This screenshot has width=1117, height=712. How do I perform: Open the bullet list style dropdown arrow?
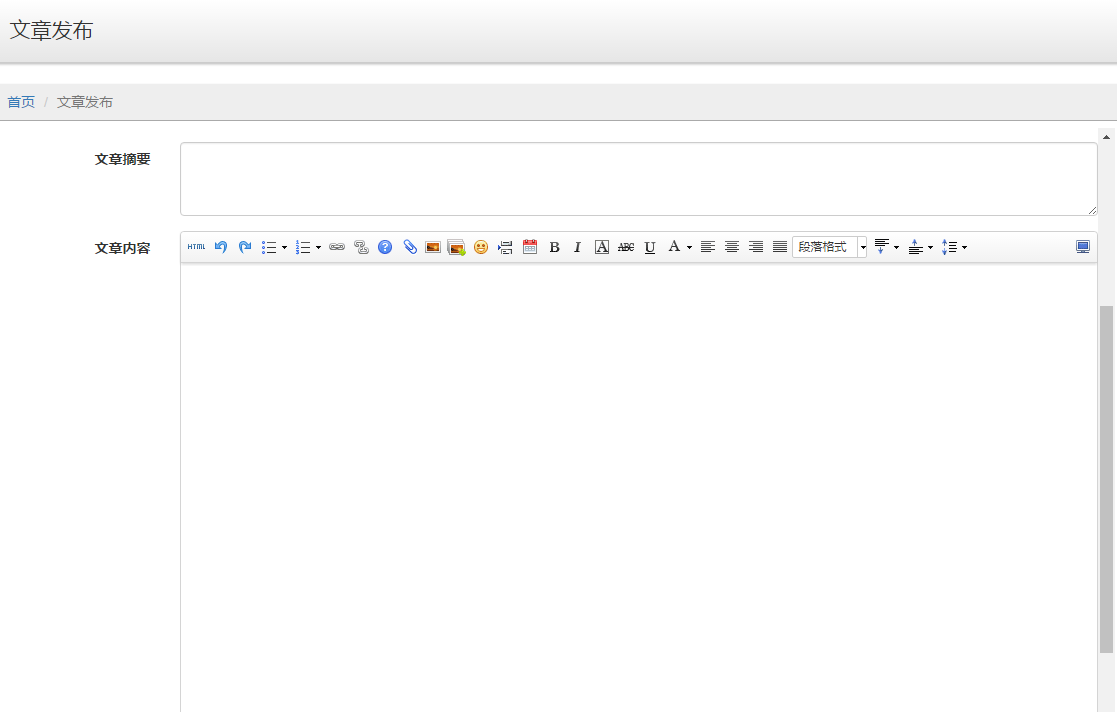pos(284,247)
